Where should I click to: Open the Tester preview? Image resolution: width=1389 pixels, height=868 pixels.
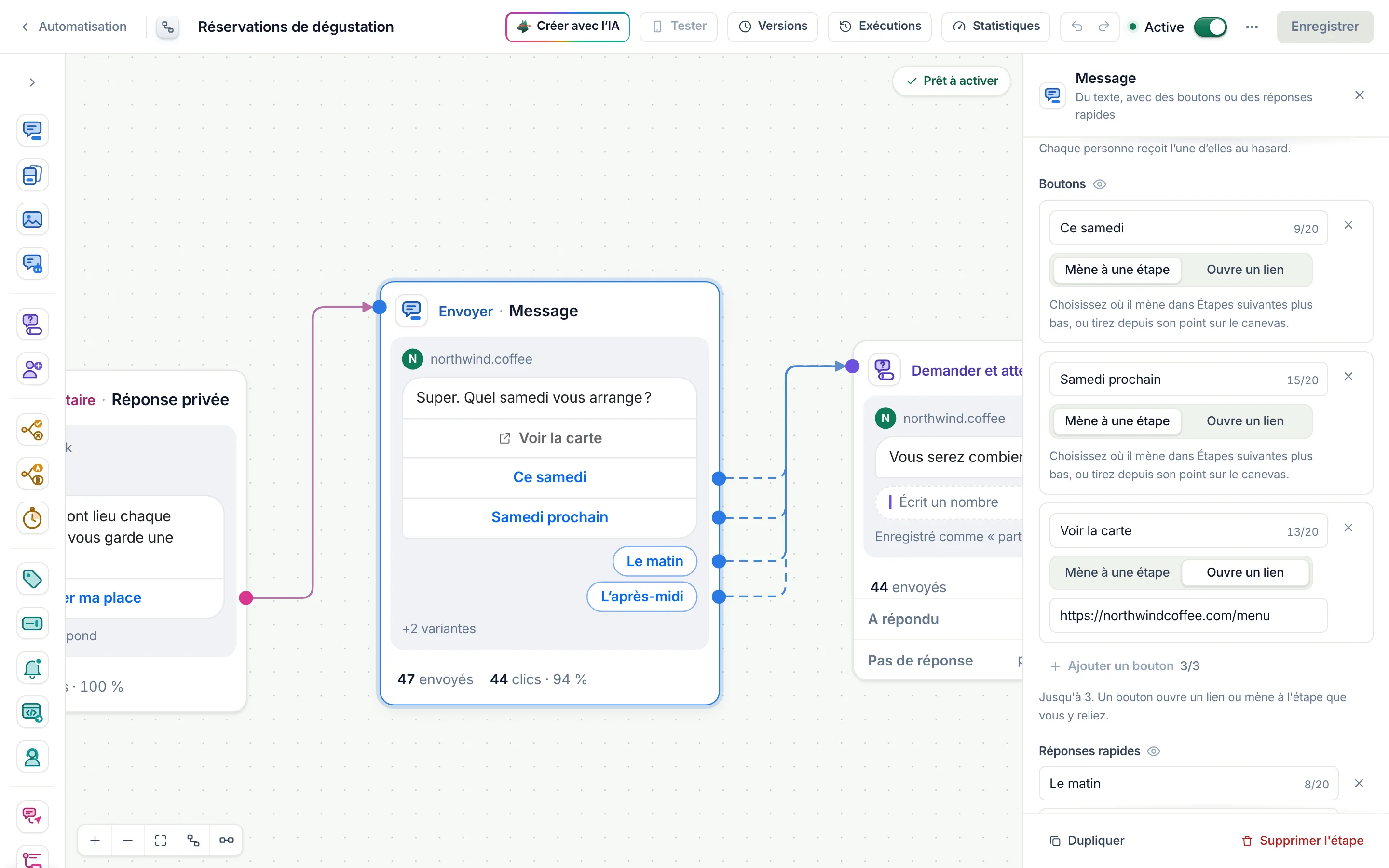pyautogui.click(x=679, y=27)
